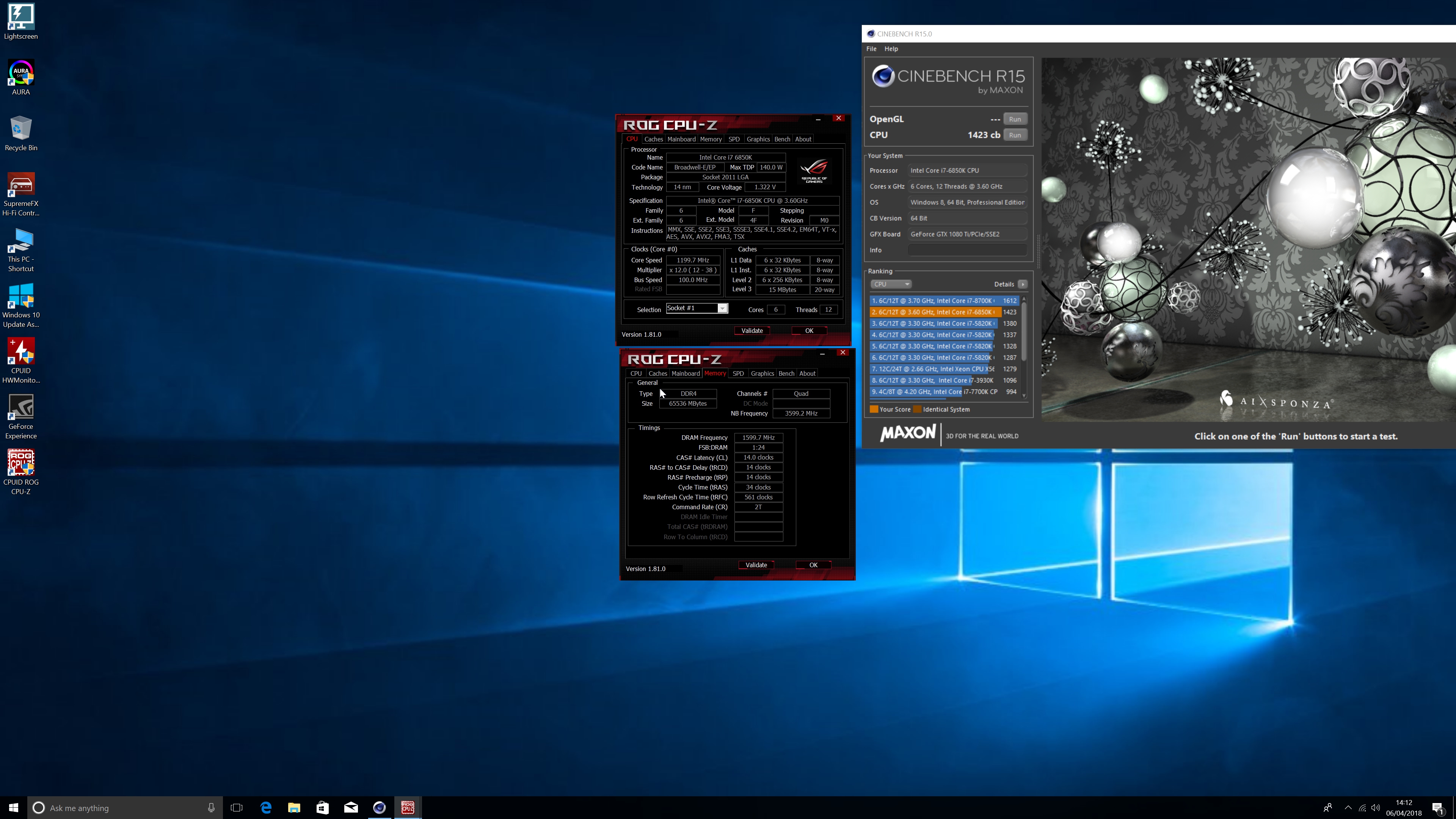Select the CPUID HWMonitor desktop icon
Viewport: 1456px width, 819px height.
(21, 361)
